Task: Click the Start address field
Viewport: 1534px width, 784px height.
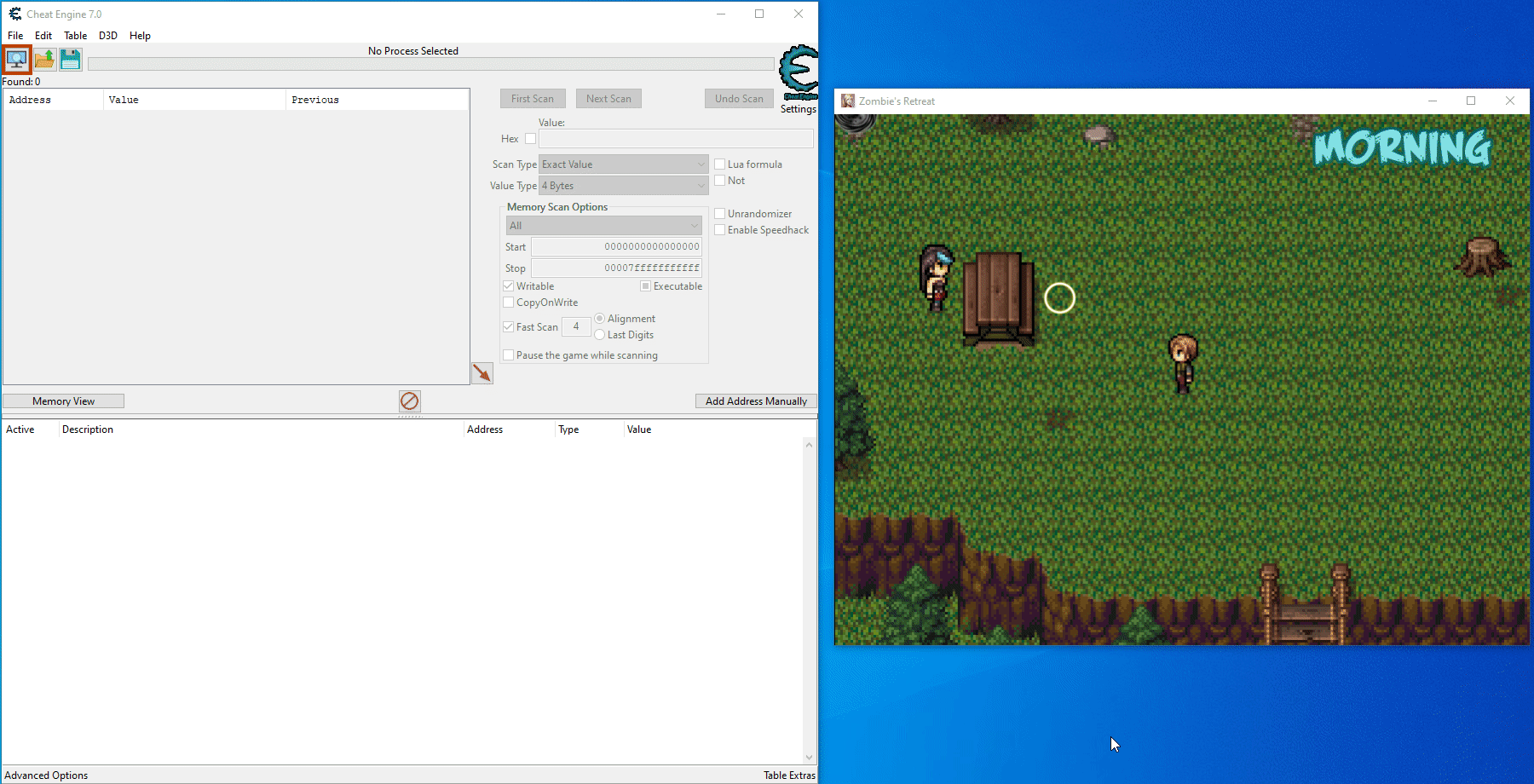Action: pyautogui.click(x=616, y=246)
